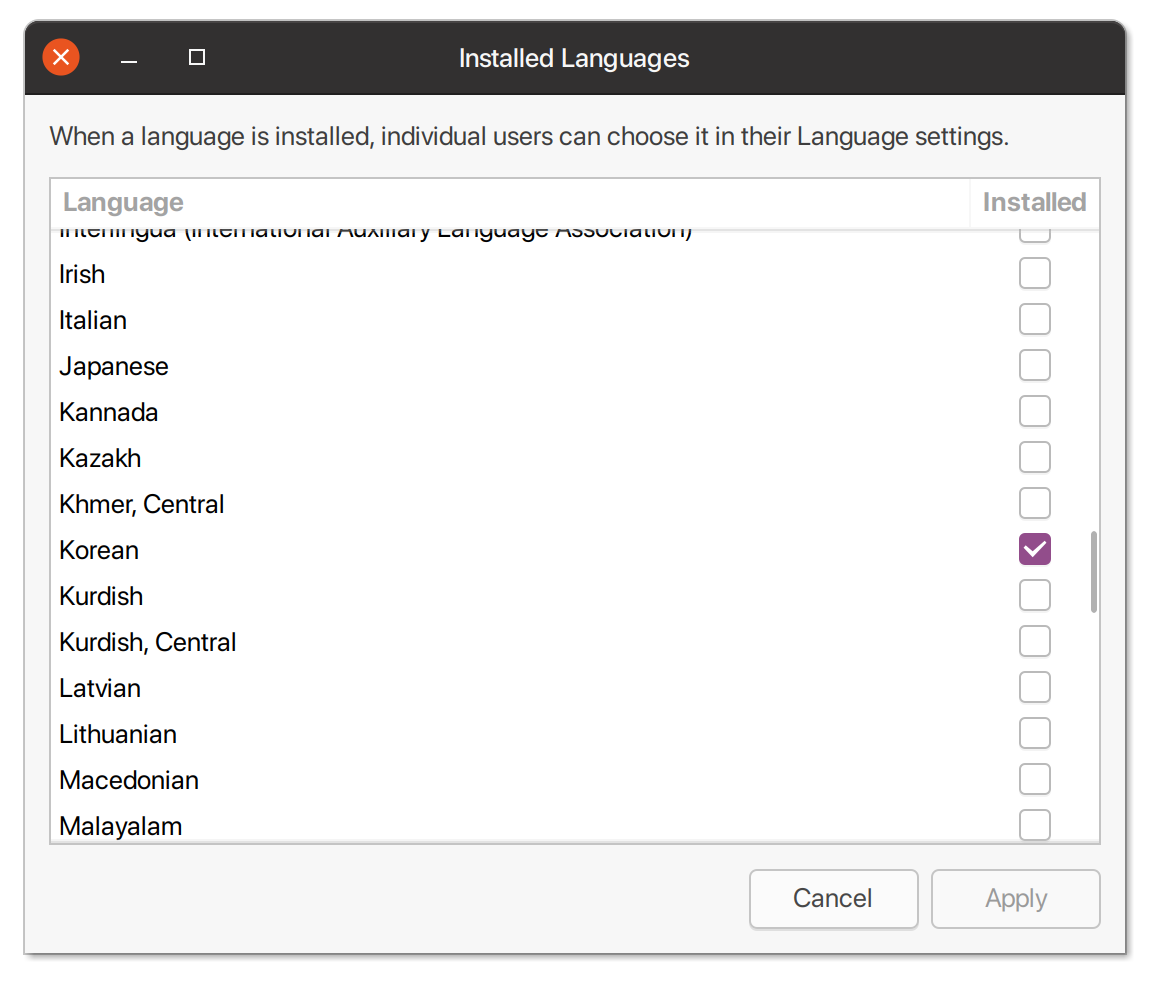Maximize the Installed Languages window
This screenshot has width=1154, height=982.
[197, 58]
